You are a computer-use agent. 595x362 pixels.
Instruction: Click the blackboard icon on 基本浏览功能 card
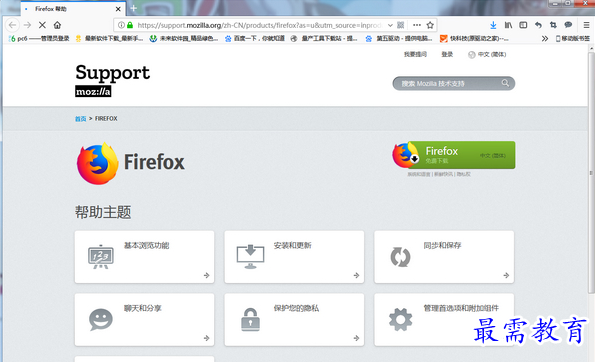tap(101, 257)
